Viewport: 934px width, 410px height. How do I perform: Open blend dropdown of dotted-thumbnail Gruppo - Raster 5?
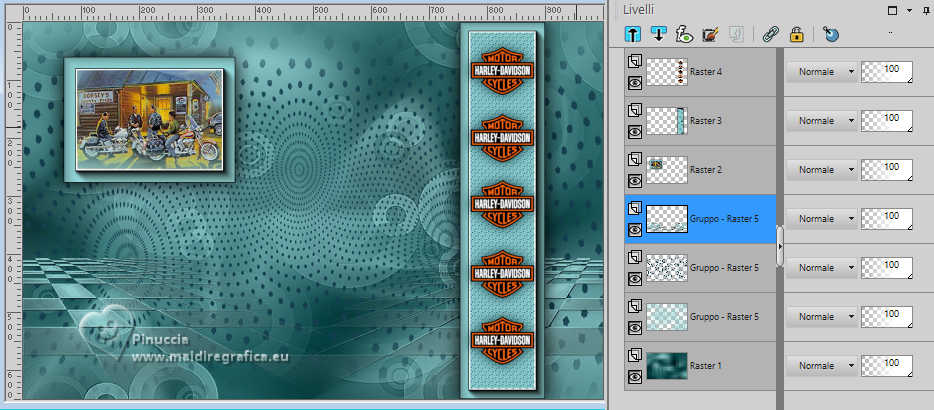tap(821, 268)
